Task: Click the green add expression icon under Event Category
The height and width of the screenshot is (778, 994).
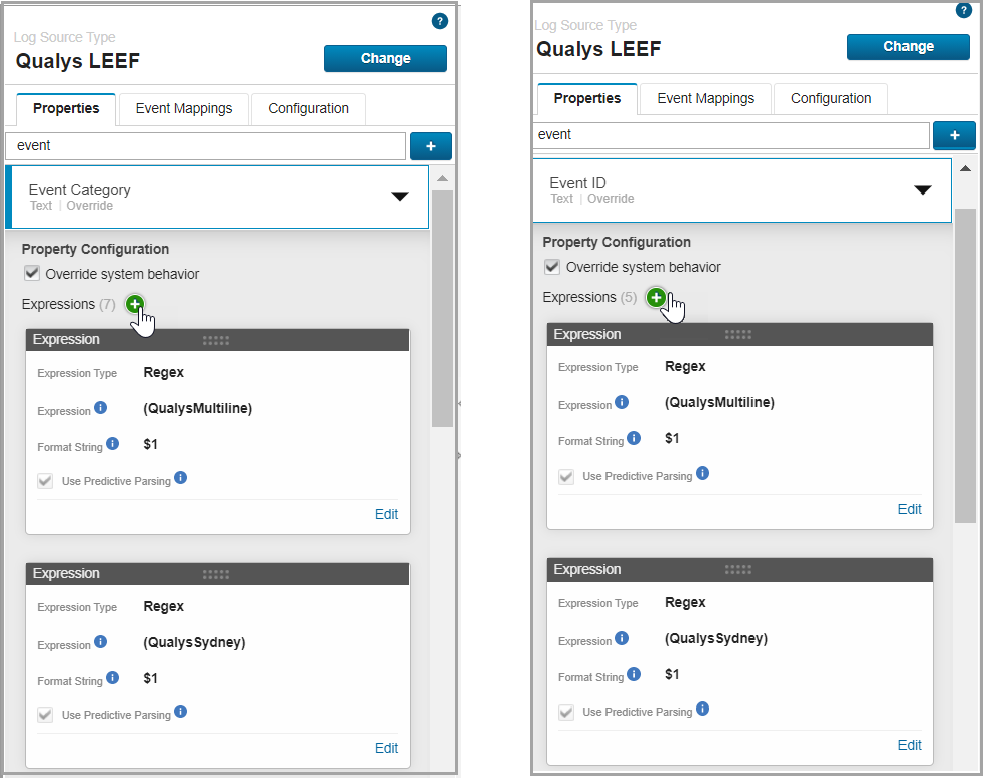Action: pyautogui.click(x=135, y=304)
